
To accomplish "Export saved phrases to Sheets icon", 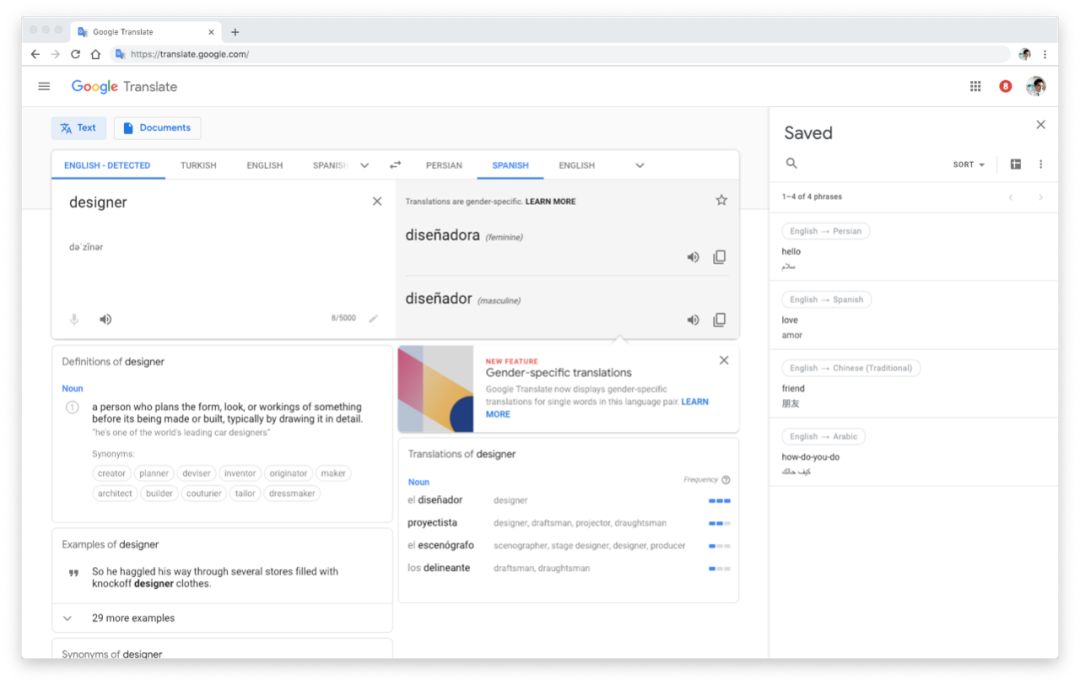I will pyautogui.click(x=1015, y=164).
